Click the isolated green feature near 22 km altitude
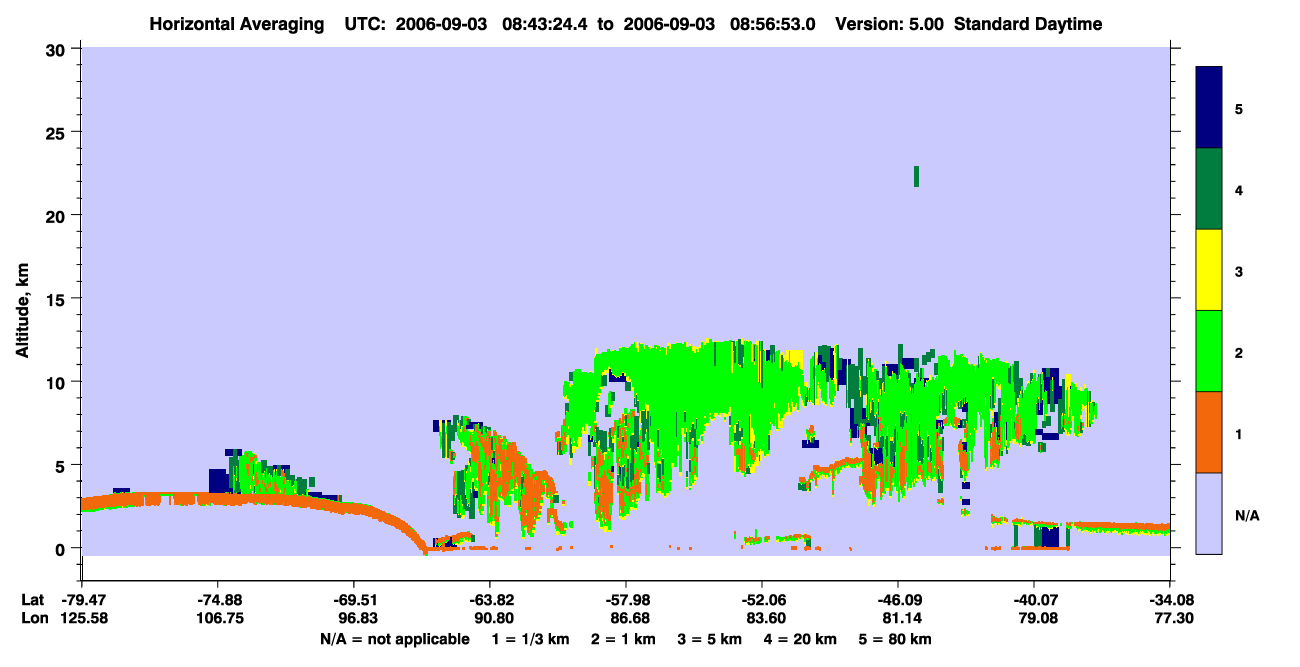 916,176
